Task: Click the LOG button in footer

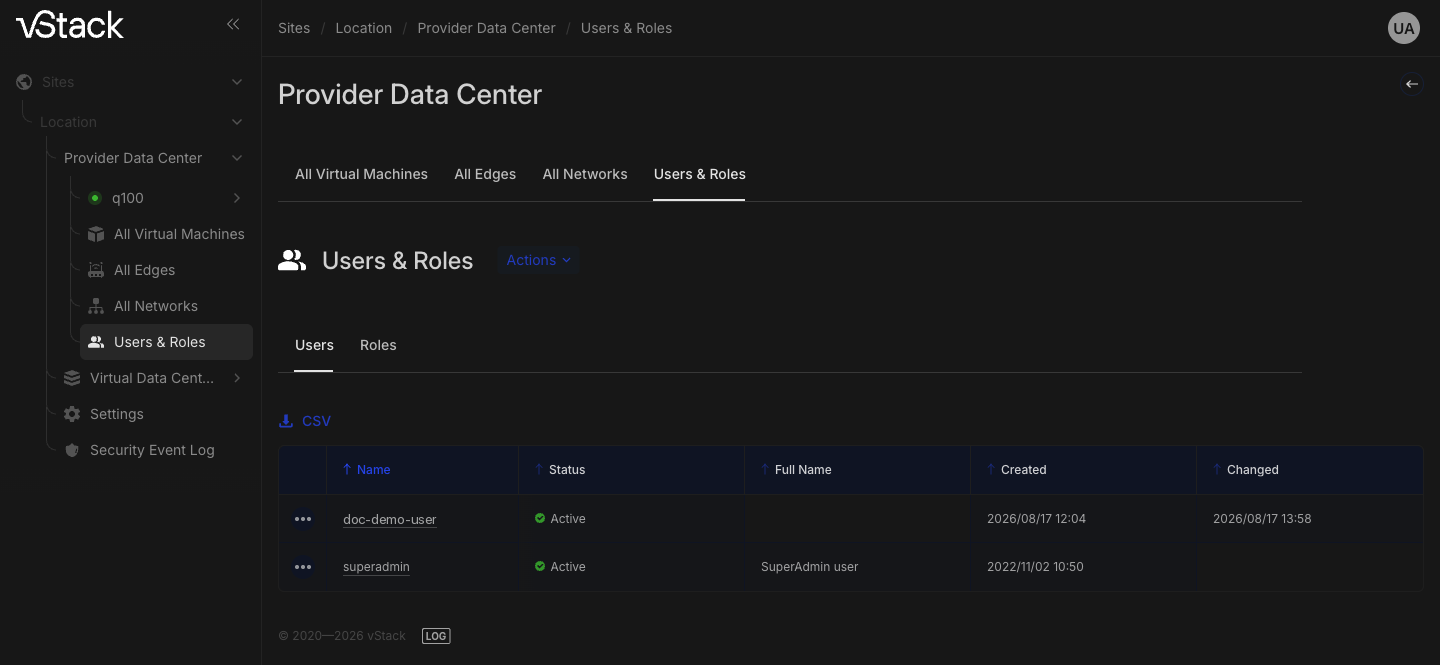Action: point(436,636)
